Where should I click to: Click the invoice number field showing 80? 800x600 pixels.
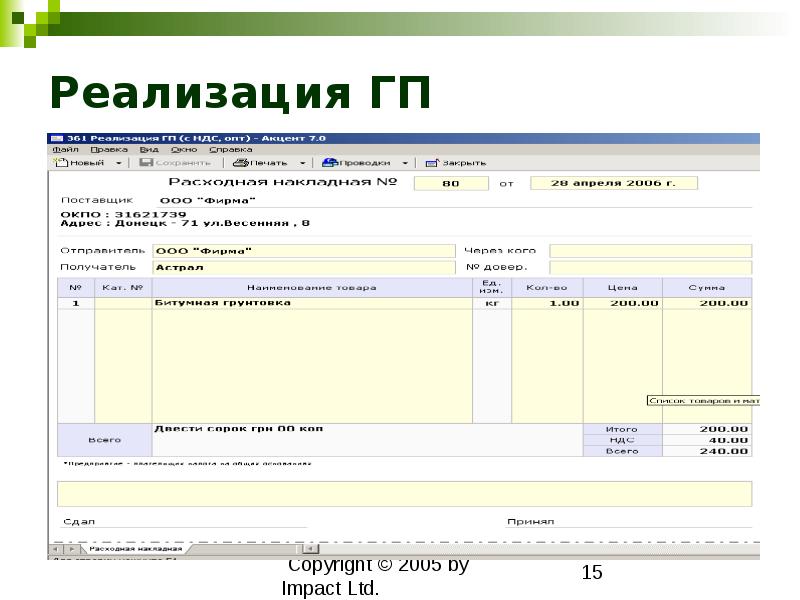click(x=451, y=183)
